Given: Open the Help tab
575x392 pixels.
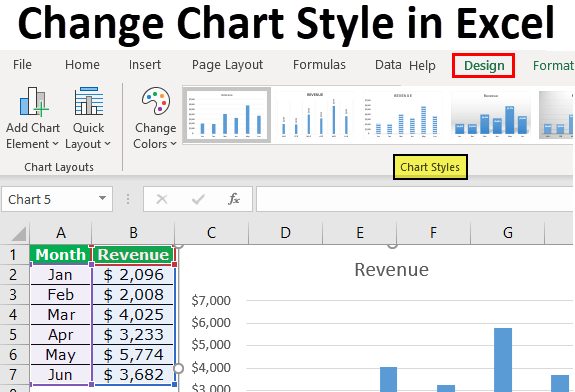Looking at the screenshot, I should [x=422, y=65].
